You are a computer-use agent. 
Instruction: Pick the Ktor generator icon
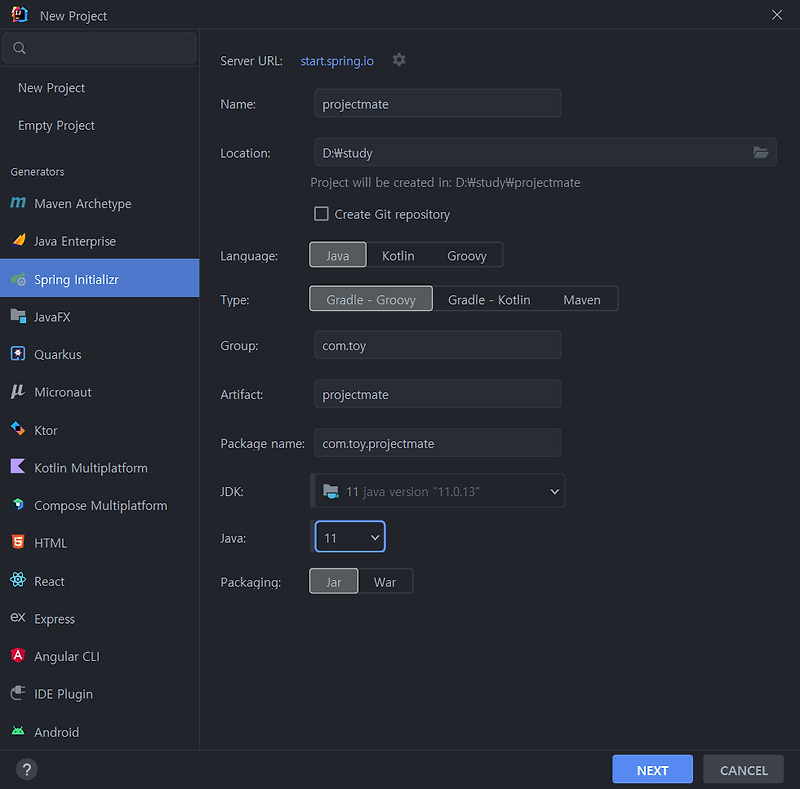[x=18, y=429]
